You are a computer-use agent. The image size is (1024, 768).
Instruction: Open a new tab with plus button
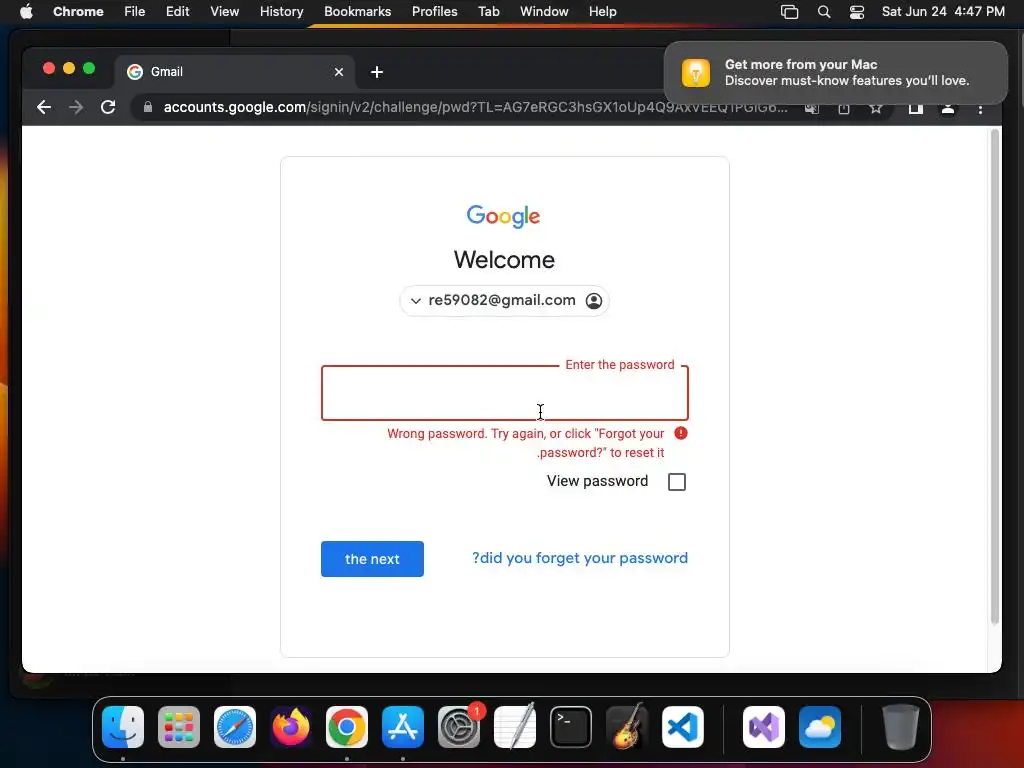377,72
